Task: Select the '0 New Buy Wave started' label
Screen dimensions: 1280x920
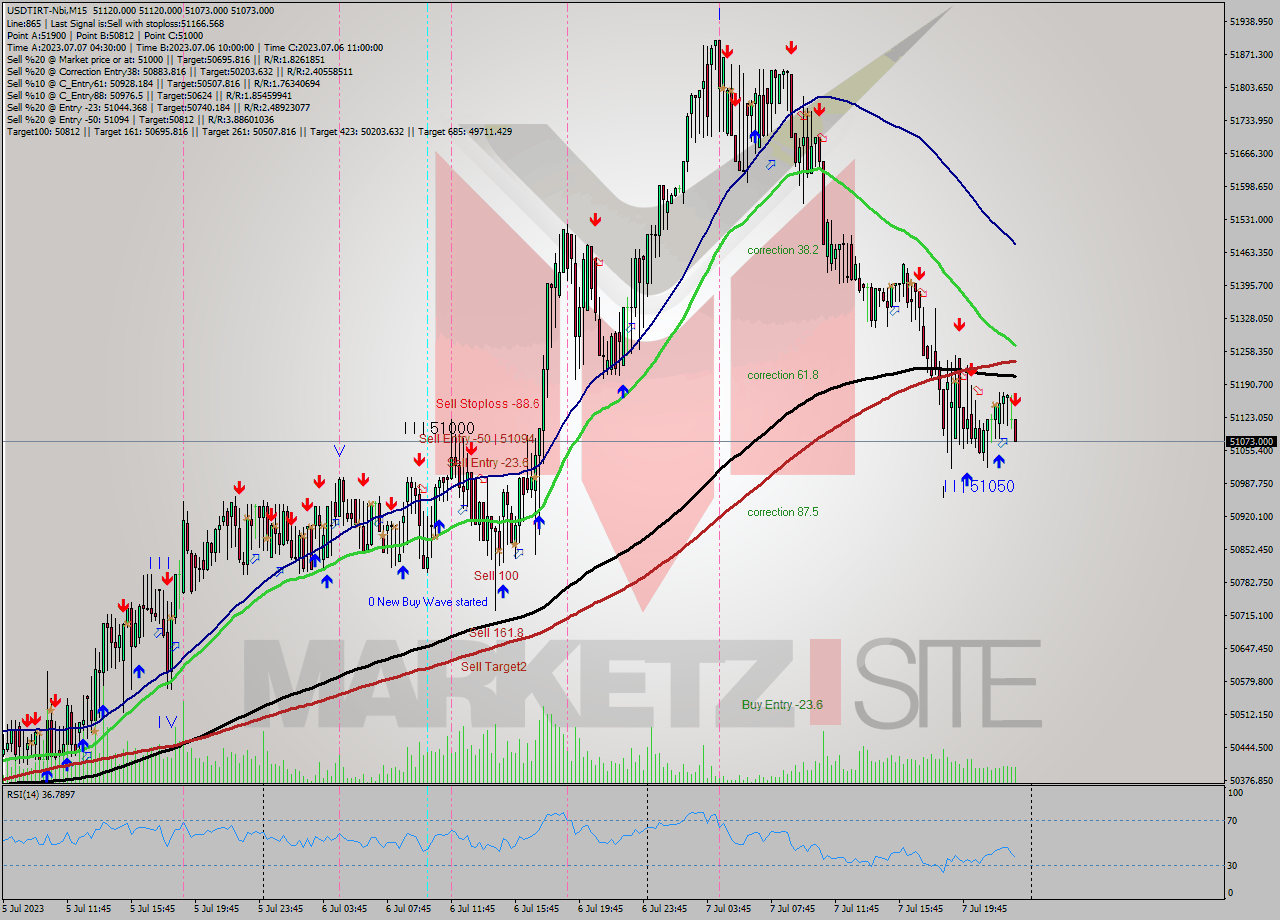Action: pyautogui.click(x=427, y=602)
